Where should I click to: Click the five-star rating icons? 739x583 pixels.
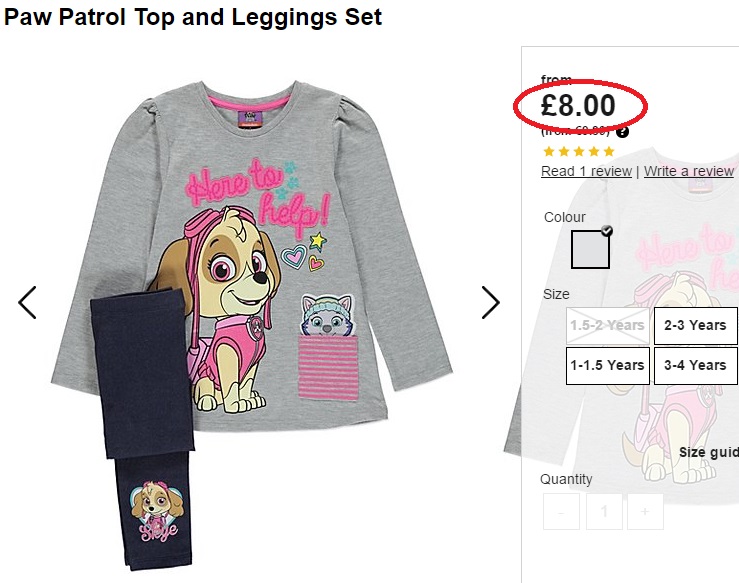pyautogui.click(x=578, y=152)
